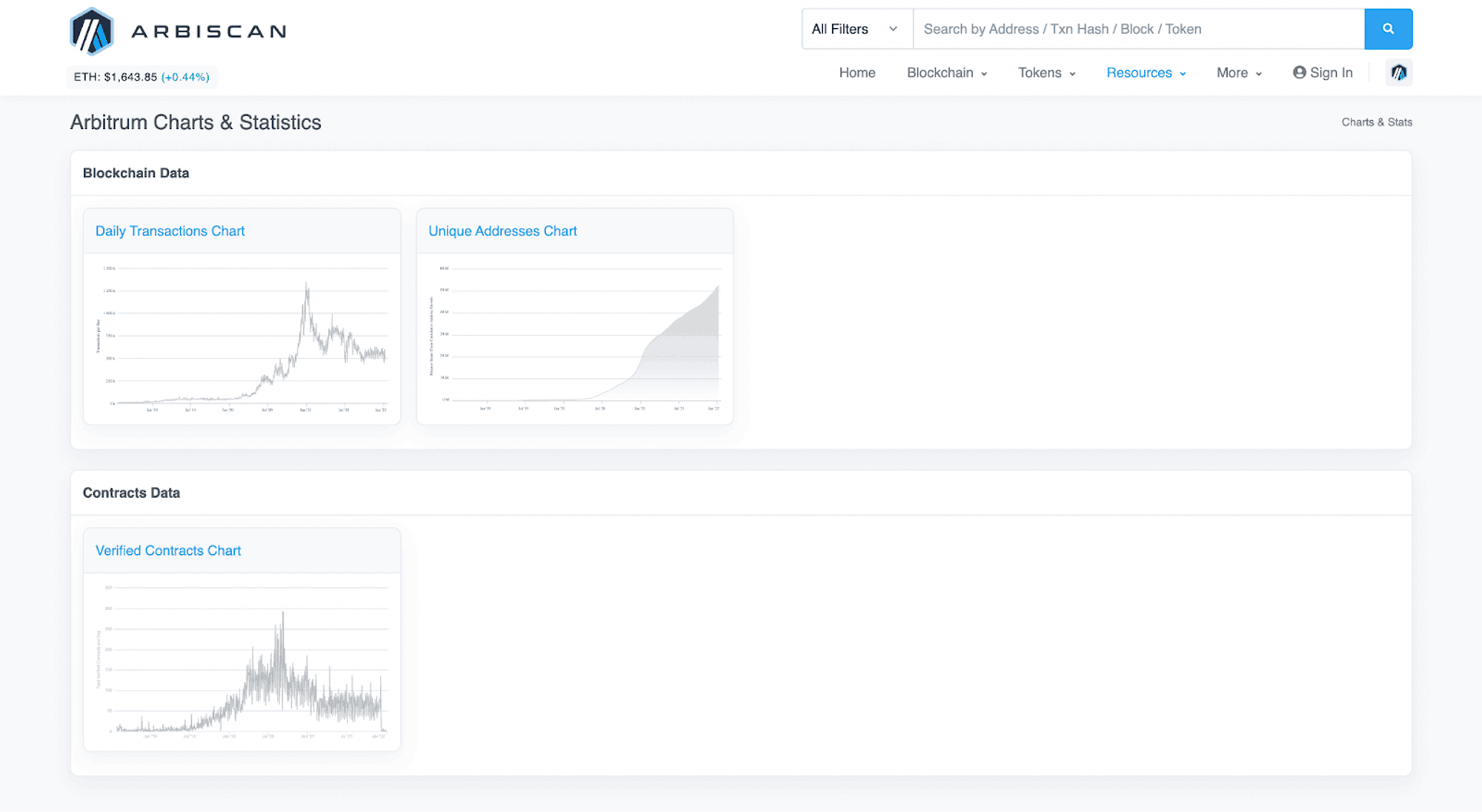Click the Arbitrum network icon beside Sign In
Viewport: 1482px width, 812px height.
tap(1398, 73)
